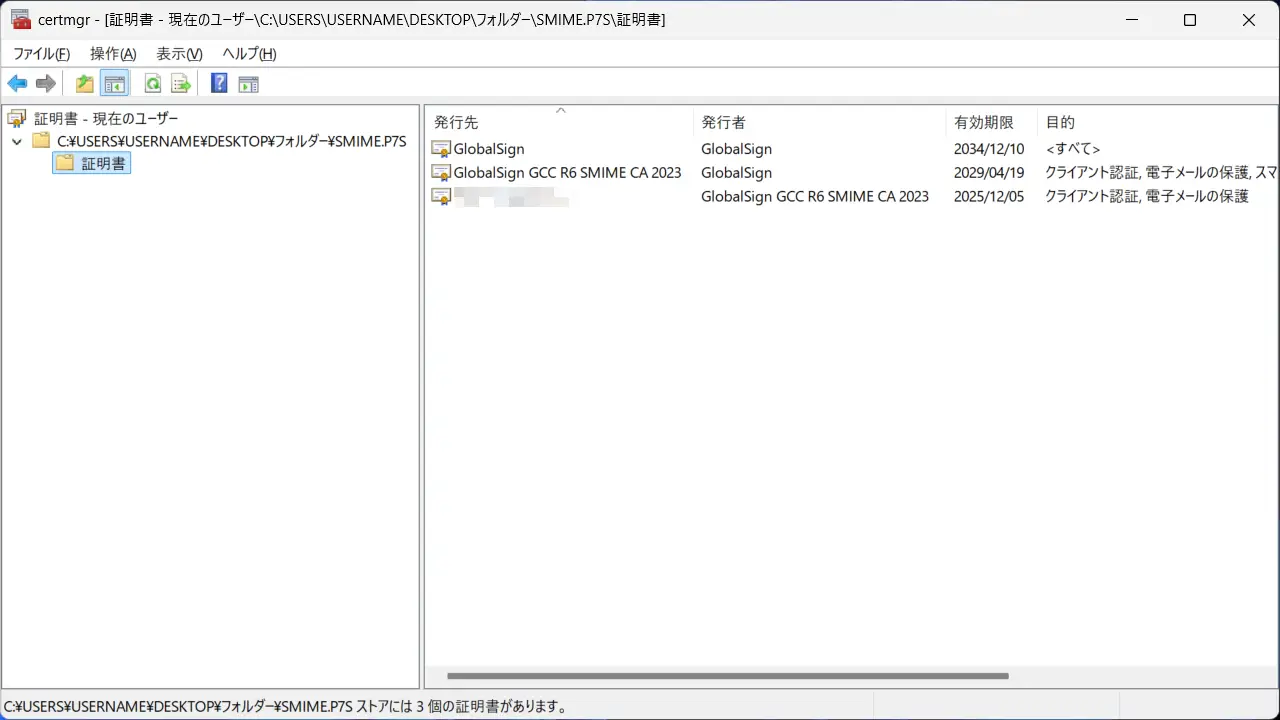
Task: Go up one level folder icon
Action: tap(85, 84)
